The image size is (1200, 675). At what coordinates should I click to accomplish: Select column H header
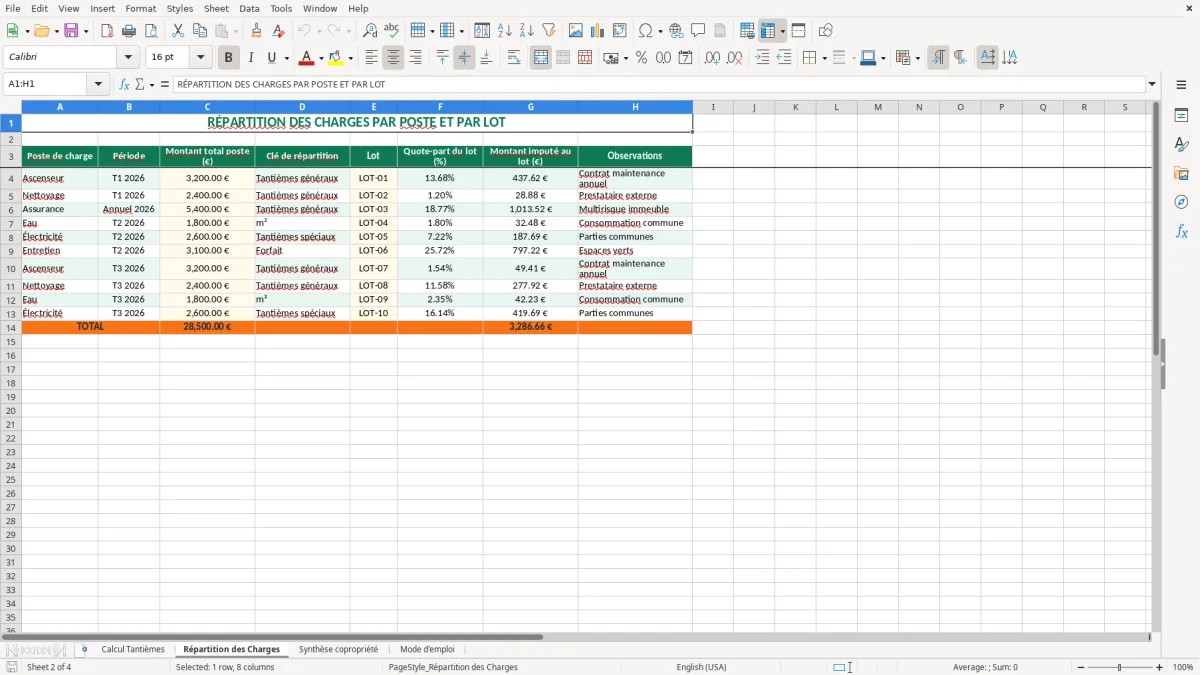click(635, 107)
